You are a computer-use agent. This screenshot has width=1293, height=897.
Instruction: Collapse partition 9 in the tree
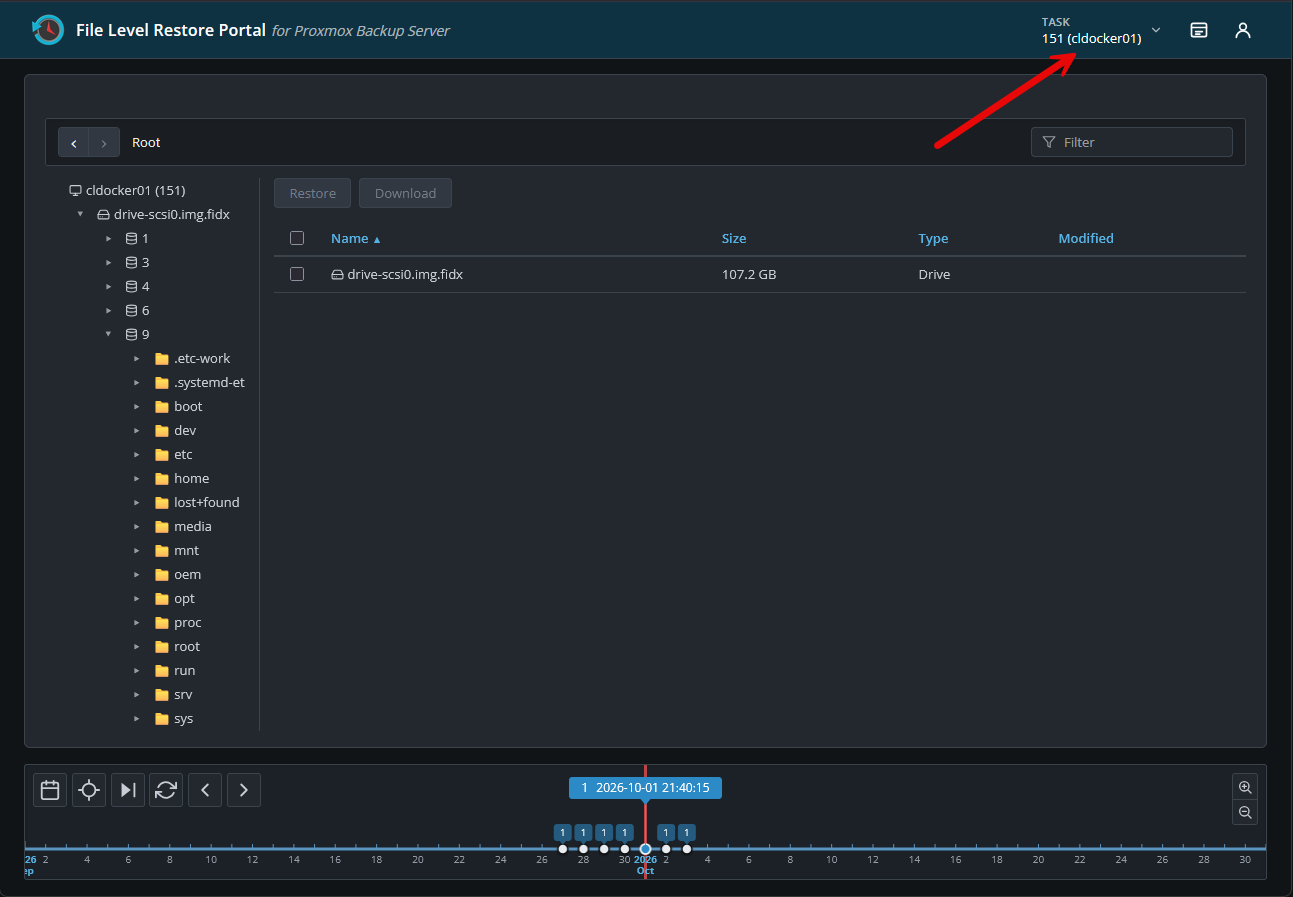[x=108, y=334]
